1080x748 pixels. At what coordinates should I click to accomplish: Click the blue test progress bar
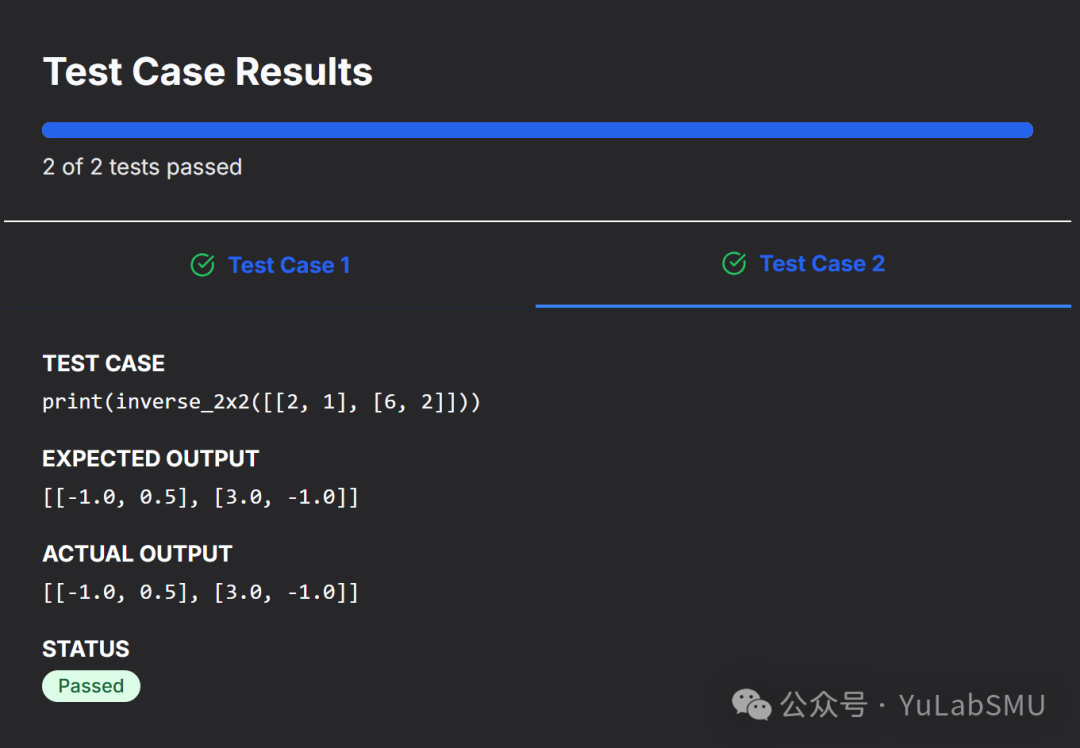(x=537, y=130)
